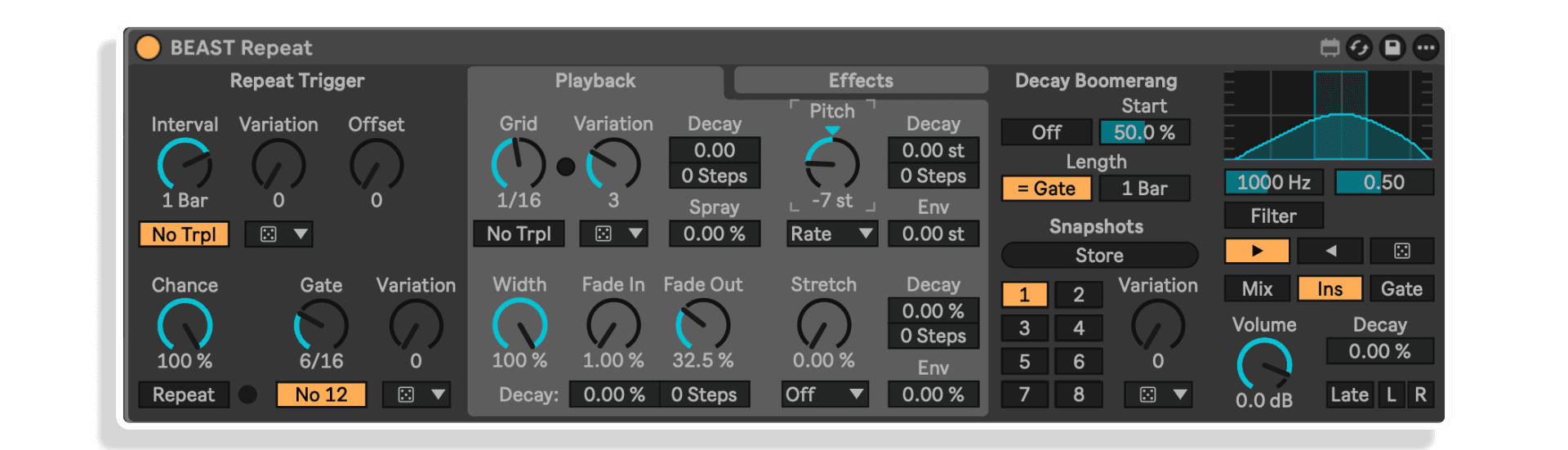The image size is (1568, 450).
Task: Click the Pitch Env 0.00 st field
Action: [933, 234]
